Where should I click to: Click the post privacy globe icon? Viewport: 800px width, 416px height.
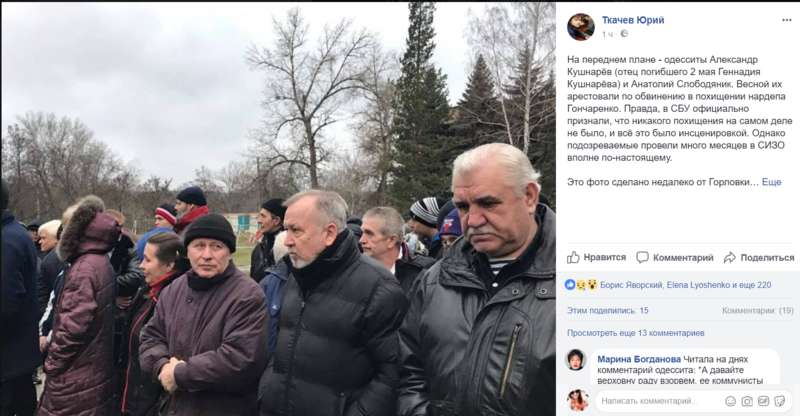pyautogui.click(x=624, y=34)
